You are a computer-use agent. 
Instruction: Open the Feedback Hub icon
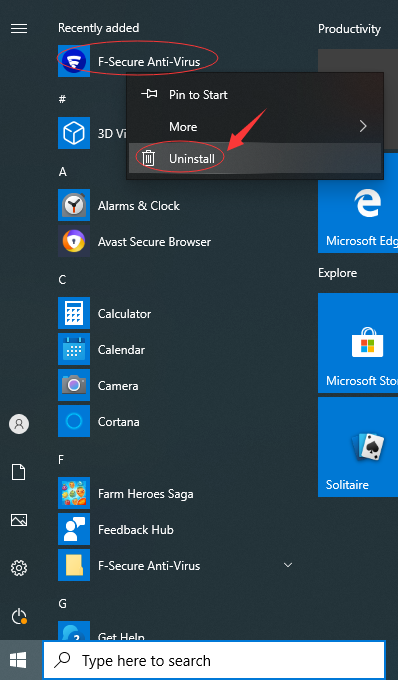(74, 529)
